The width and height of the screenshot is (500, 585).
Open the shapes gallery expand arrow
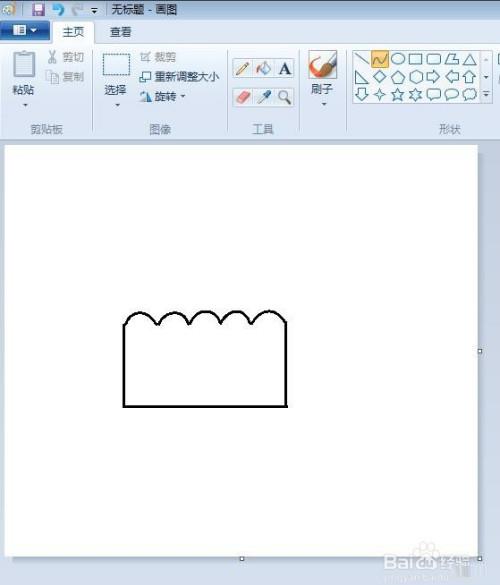[x=486, y=94]
